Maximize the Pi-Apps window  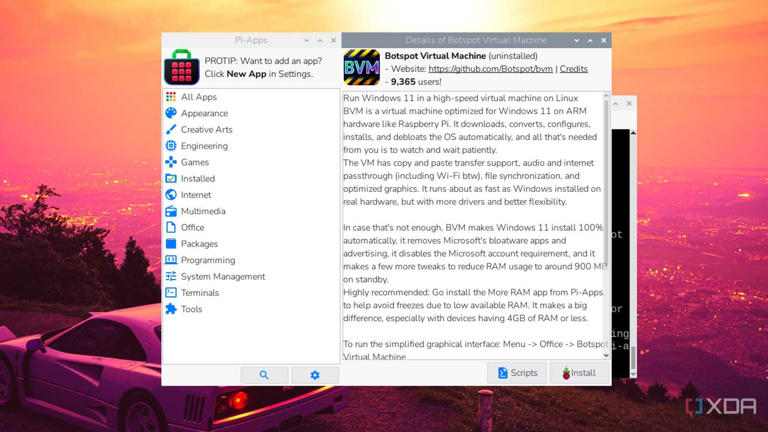(x=320, y=40)
